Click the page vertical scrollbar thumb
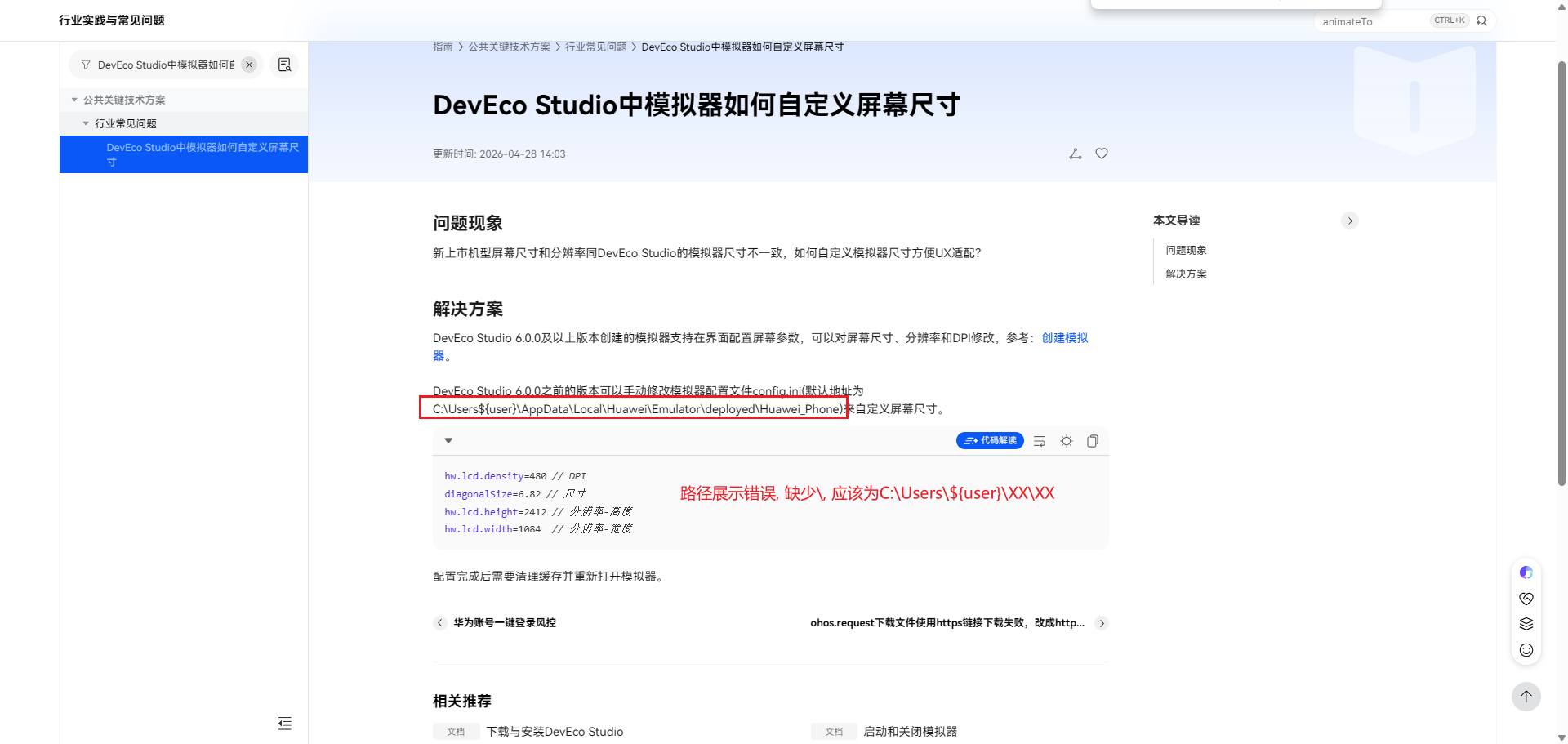This screenshot has width=1568, height=744. tap(1561, 274)
